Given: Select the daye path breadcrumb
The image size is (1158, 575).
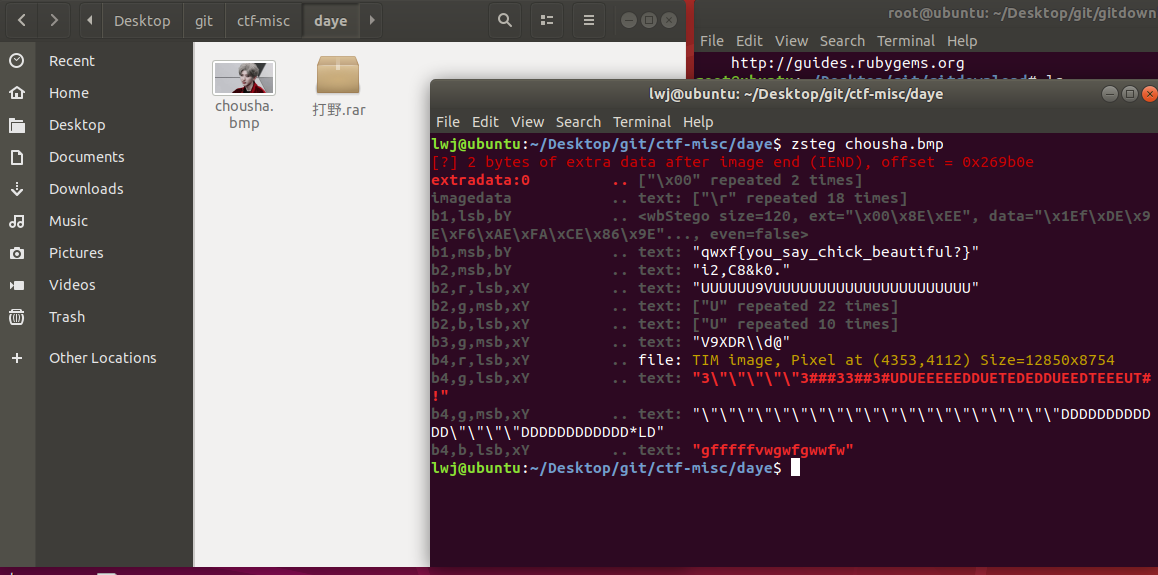Looking at the screenshot, I should (330, 21).
